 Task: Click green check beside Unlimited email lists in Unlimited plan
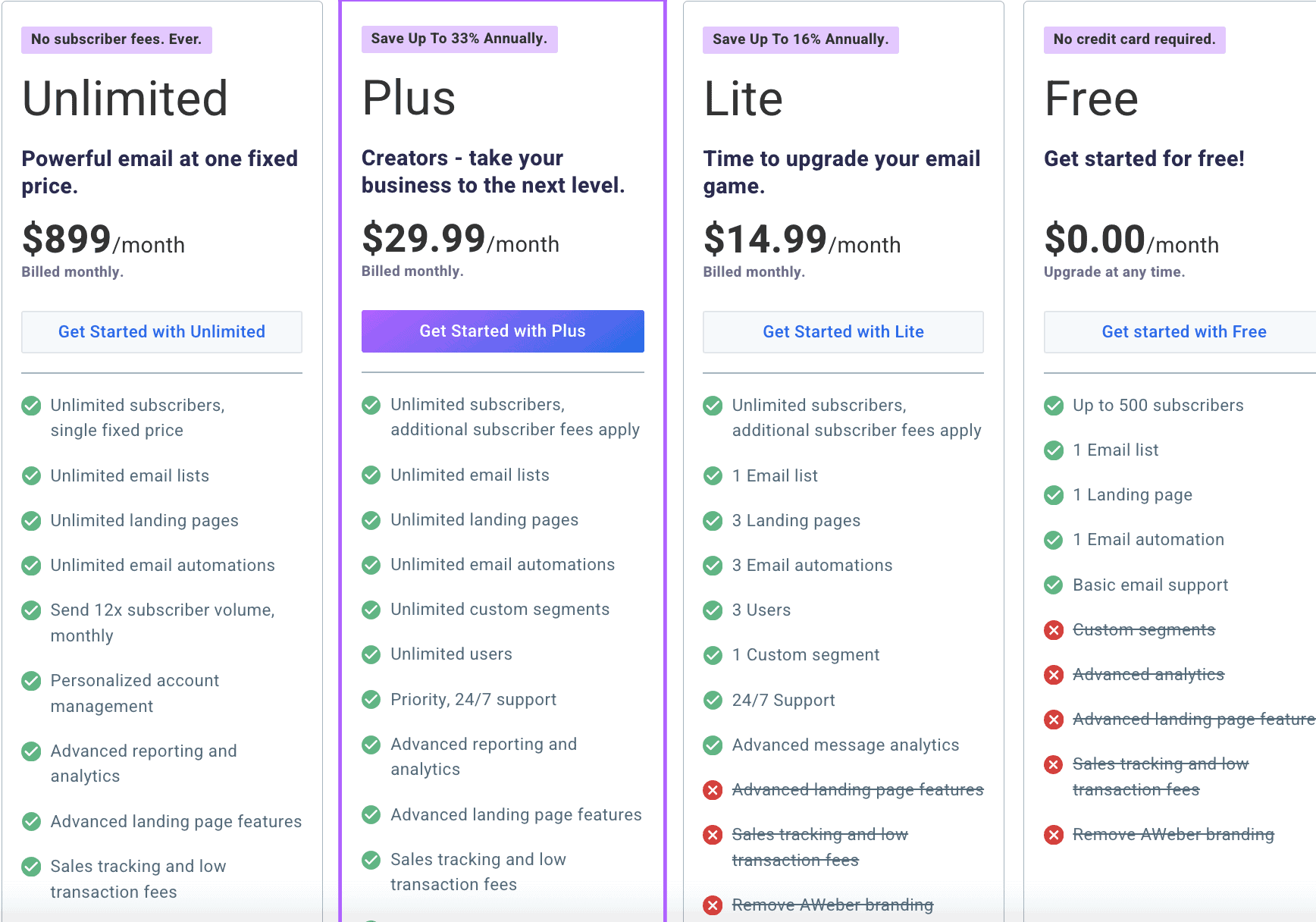(31, 476)
